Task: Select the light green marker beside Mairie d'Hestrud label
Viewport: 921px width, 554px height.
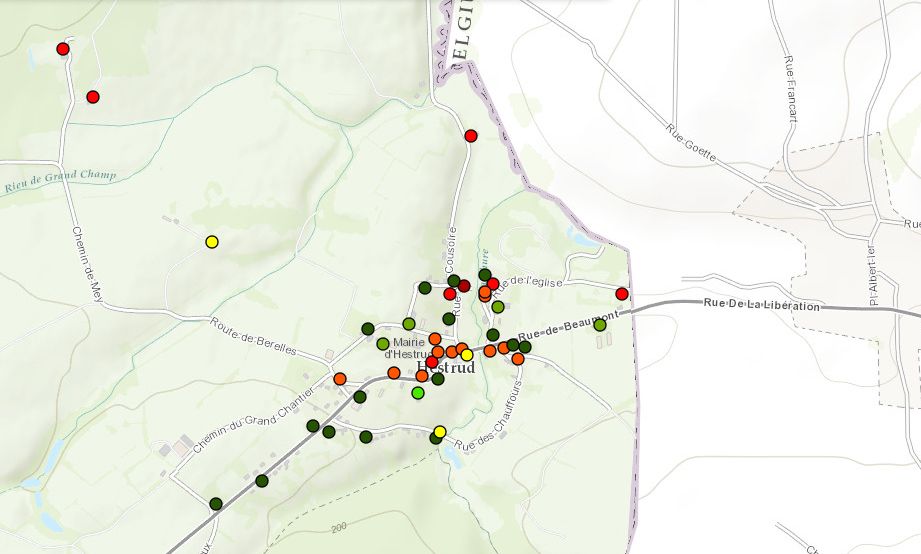Action: tap(383, 344)
